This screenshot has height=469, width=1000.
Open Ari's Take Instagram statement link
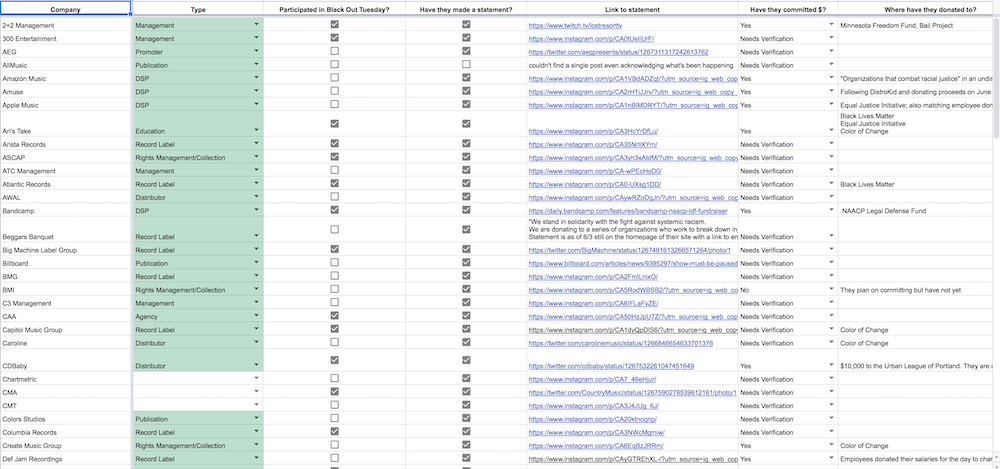(593, 131)
